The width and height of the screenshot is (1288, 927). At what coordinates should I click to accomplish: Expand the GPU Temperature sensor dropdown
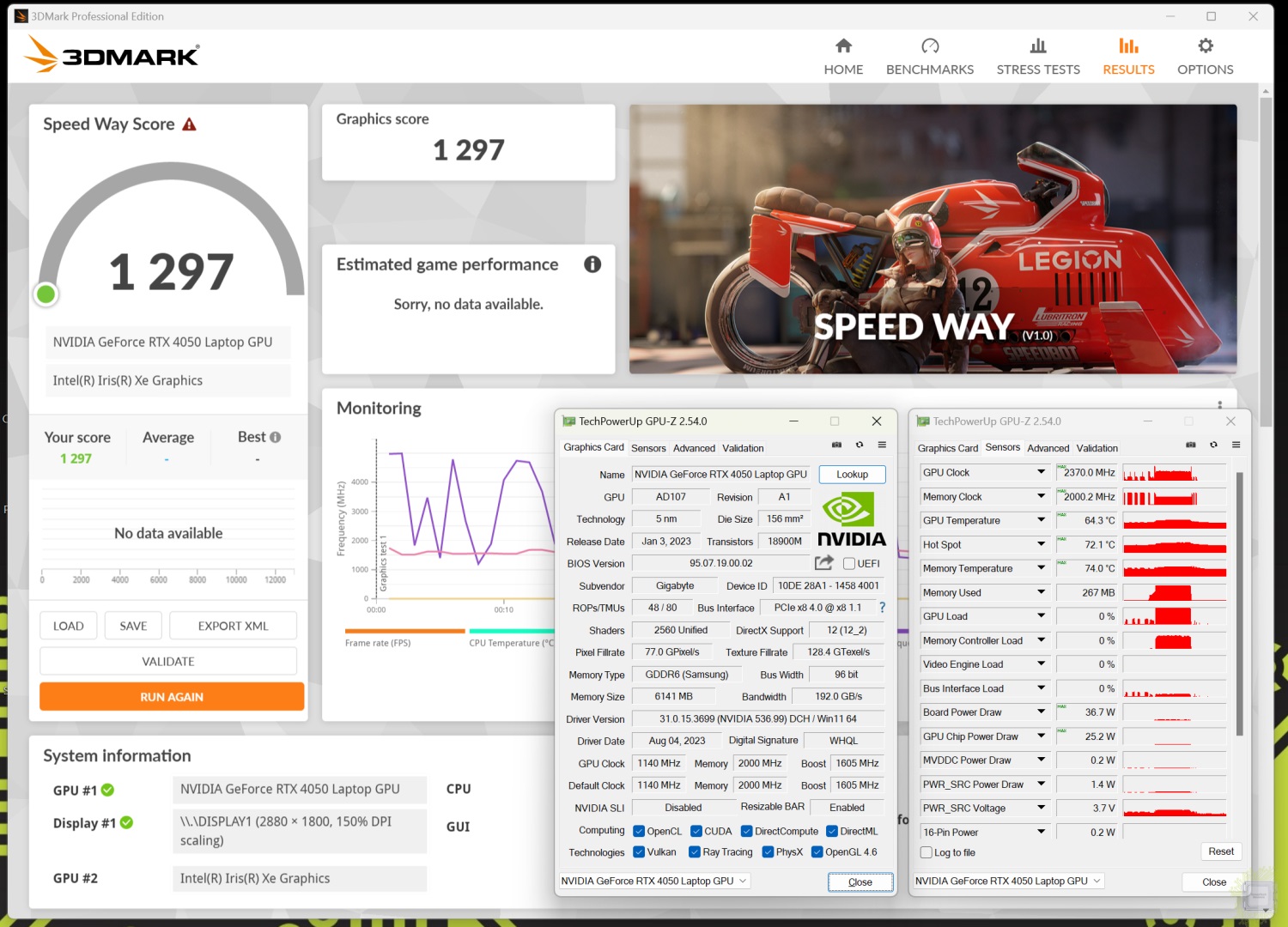(x=1042, y=520)
